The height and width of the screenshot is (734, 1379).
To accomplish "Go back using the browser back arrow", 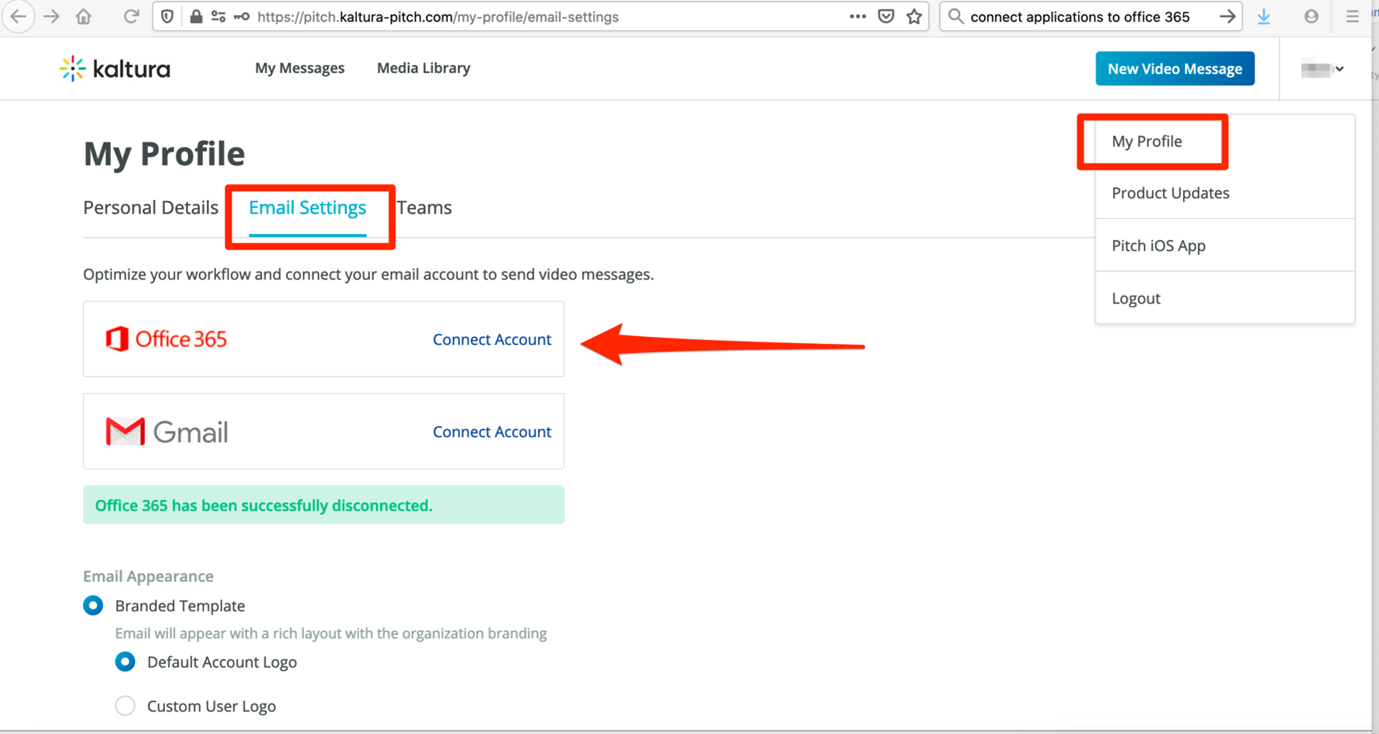I will (x=18, y=17).
